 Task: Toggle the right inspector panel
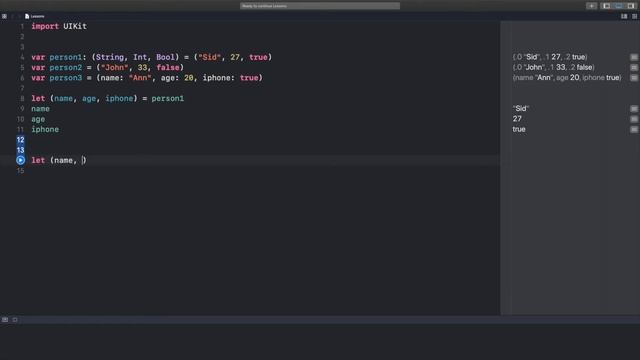tap(631, 6)
